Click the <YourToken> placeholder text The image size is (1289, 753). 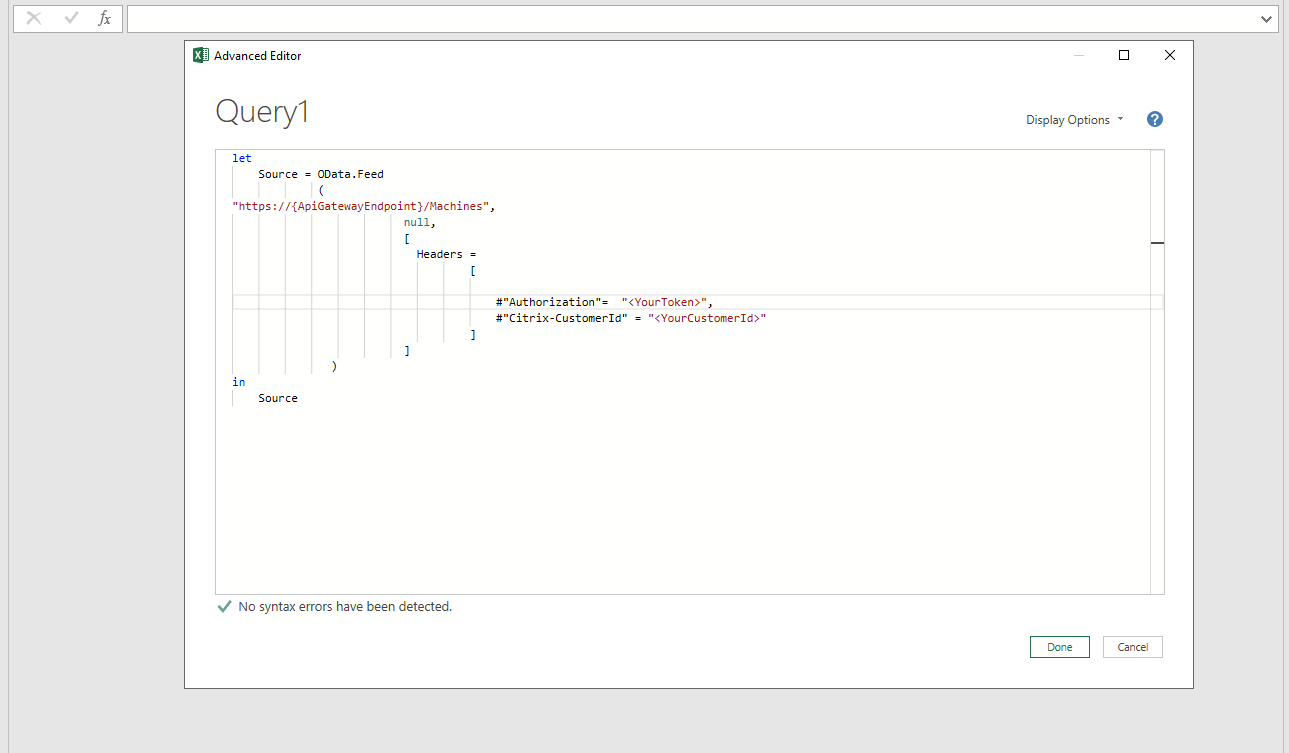666,302
